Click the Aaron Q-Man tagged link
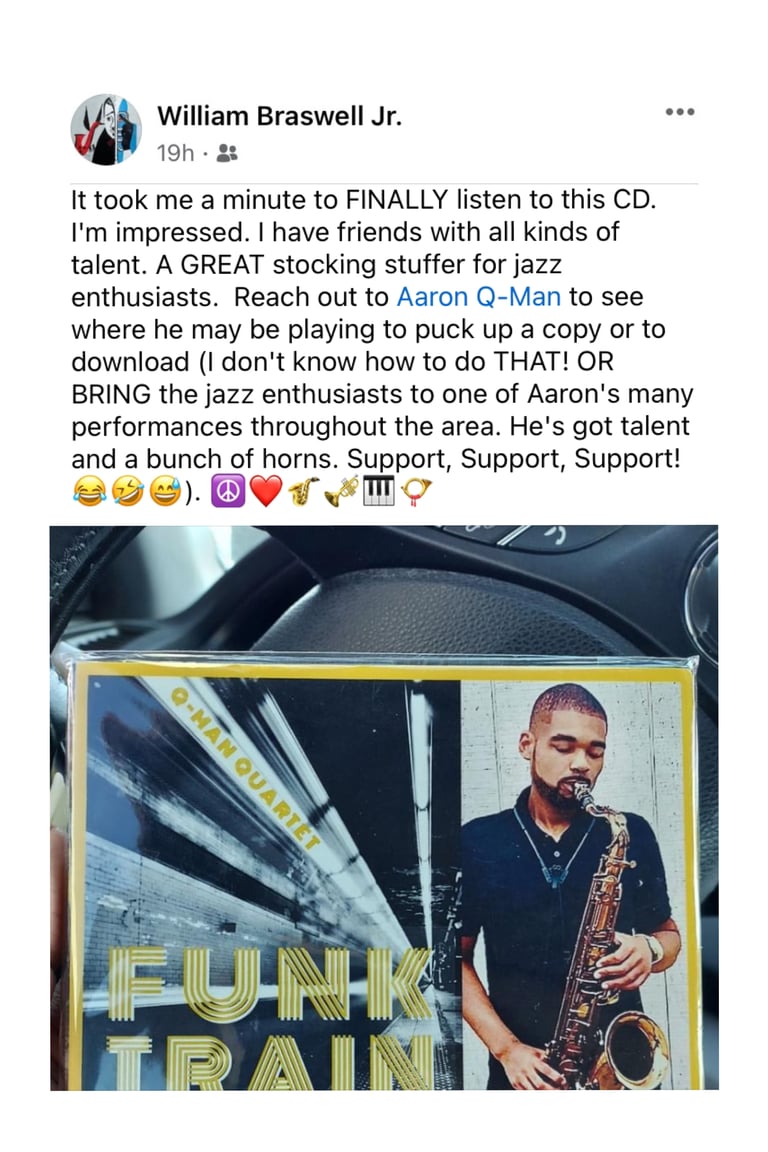This screenshot has width=768, height=1152. [478, 297]
